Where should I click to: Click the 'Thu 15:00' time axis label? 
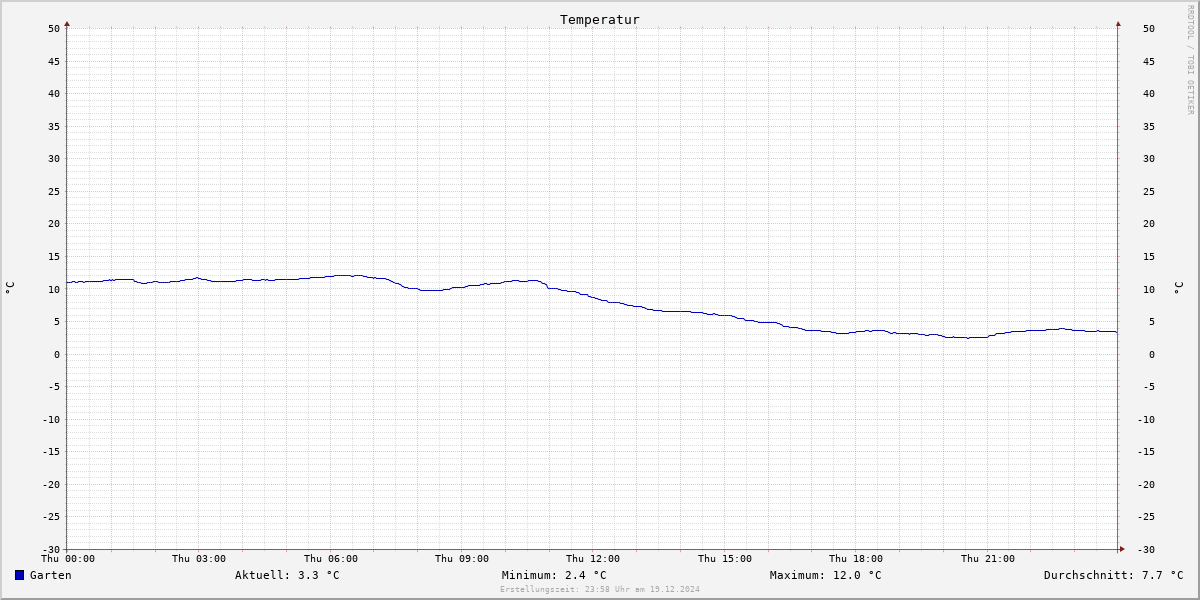click(x=725, y=559)
